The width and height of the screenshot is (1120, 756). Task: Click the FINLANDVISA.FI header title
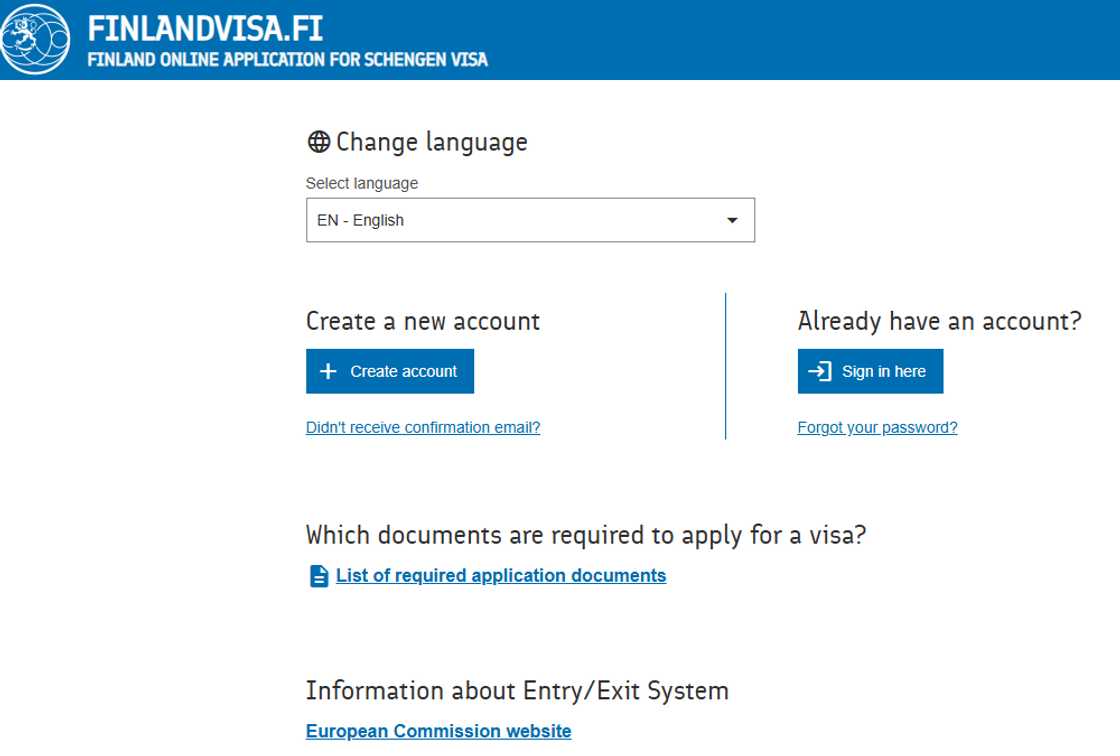pyautogui.click(x=205, y=29)
